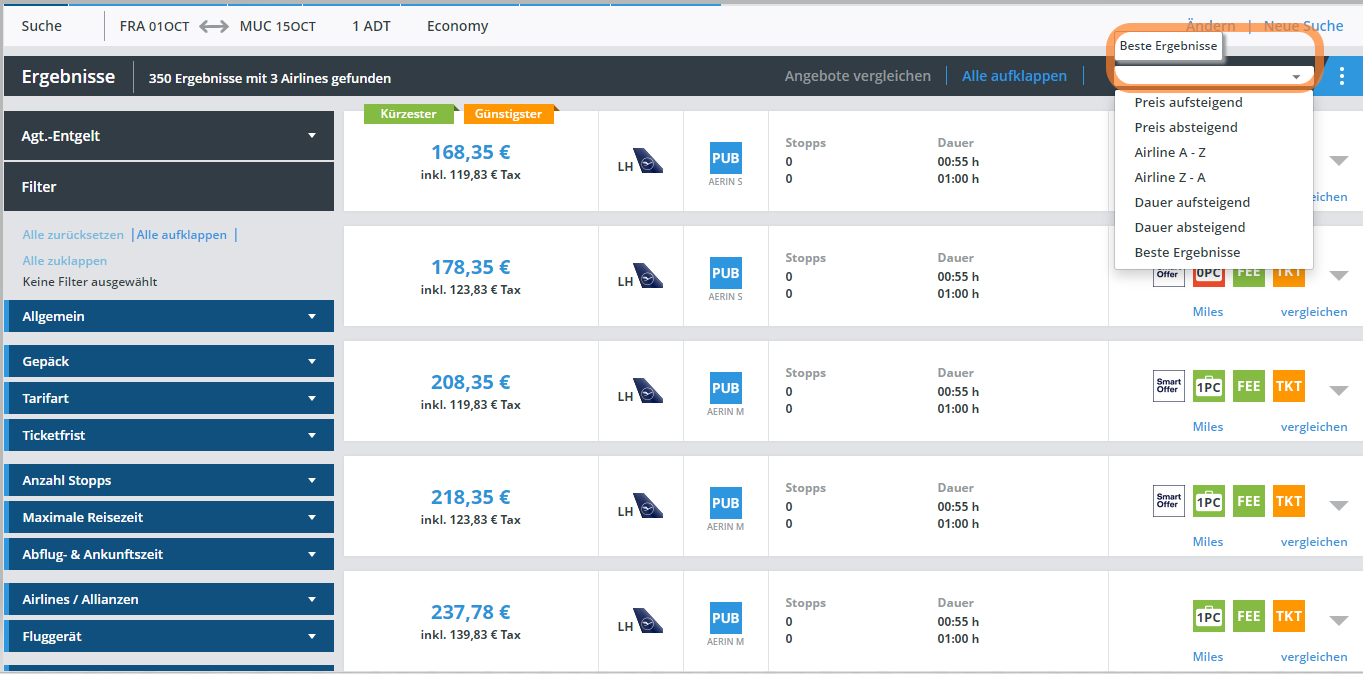Click Miles link on 218,35 € offer

[x=1207, y=541]
